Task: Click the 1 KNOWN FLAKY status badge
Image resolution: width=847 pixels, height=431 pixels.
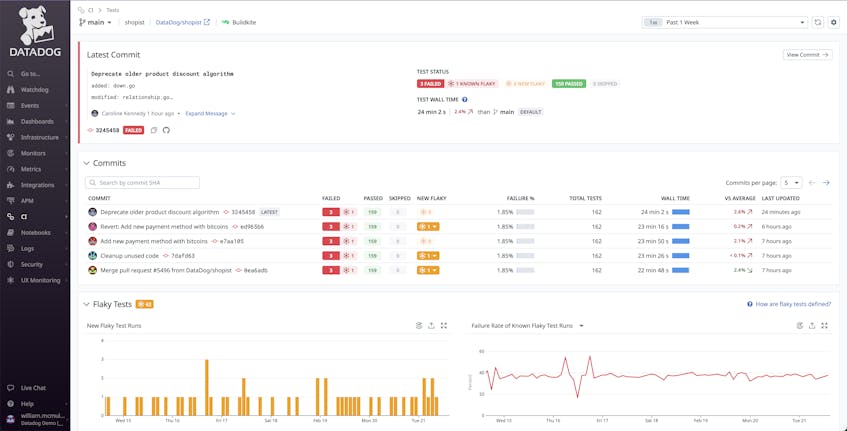Action: pos(472,84)
